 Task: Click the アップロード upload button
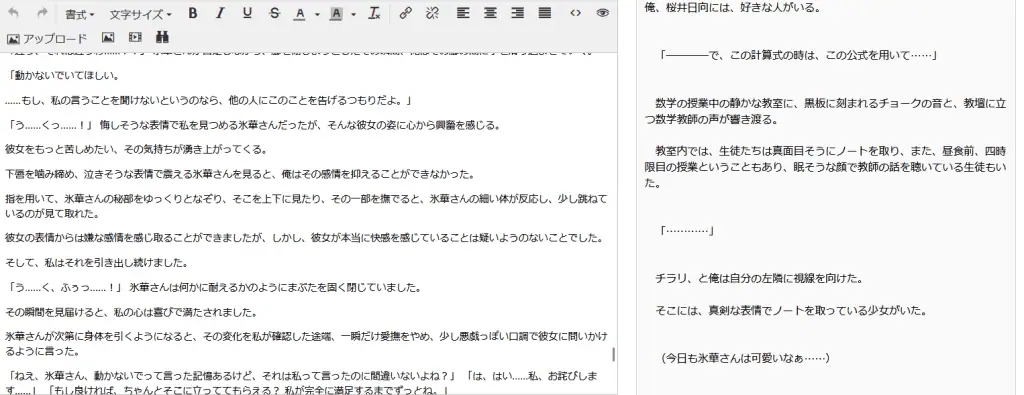coord(46,39)
